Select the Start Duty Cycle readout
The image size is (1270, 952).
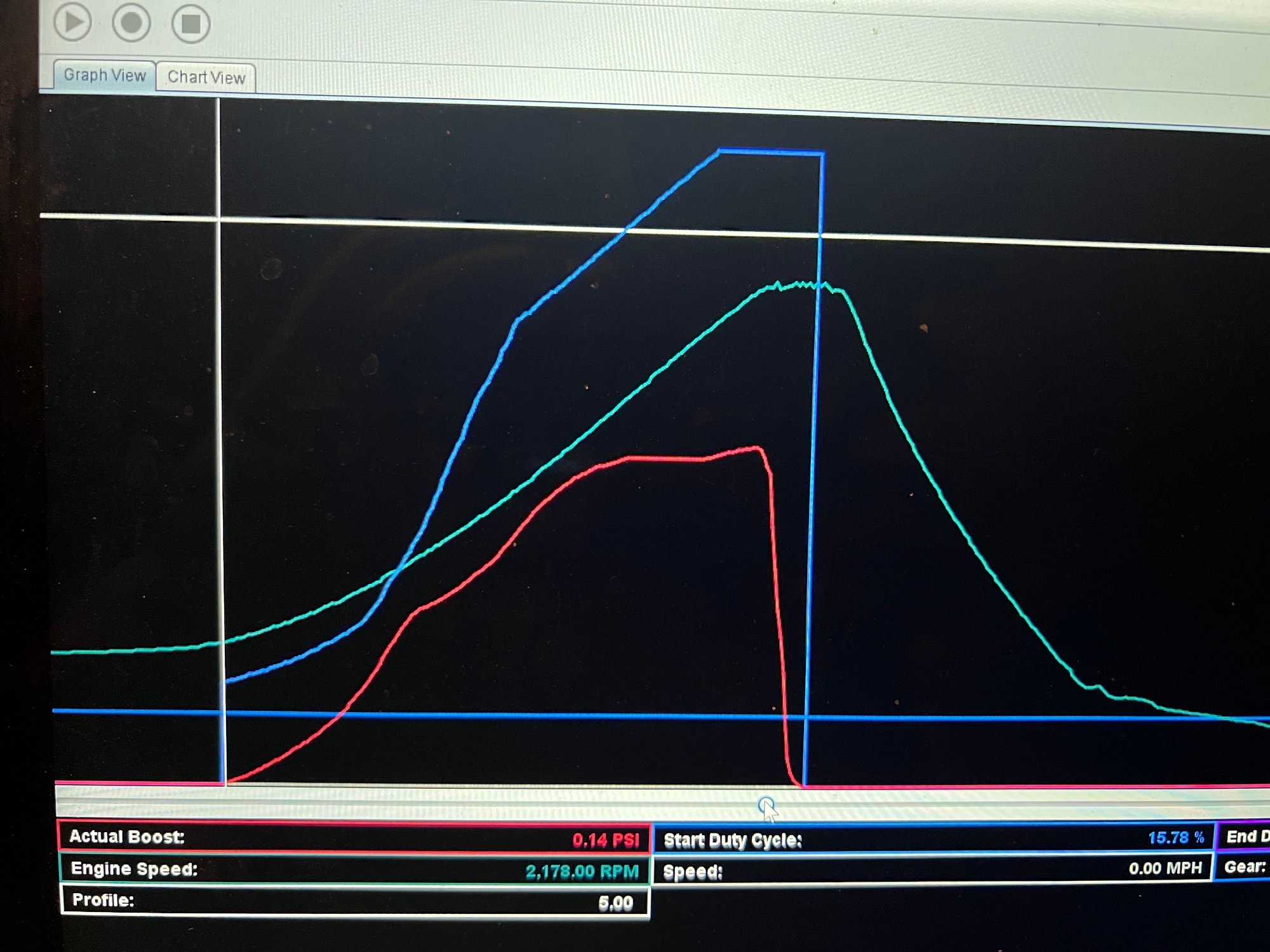tap(933, 840)
